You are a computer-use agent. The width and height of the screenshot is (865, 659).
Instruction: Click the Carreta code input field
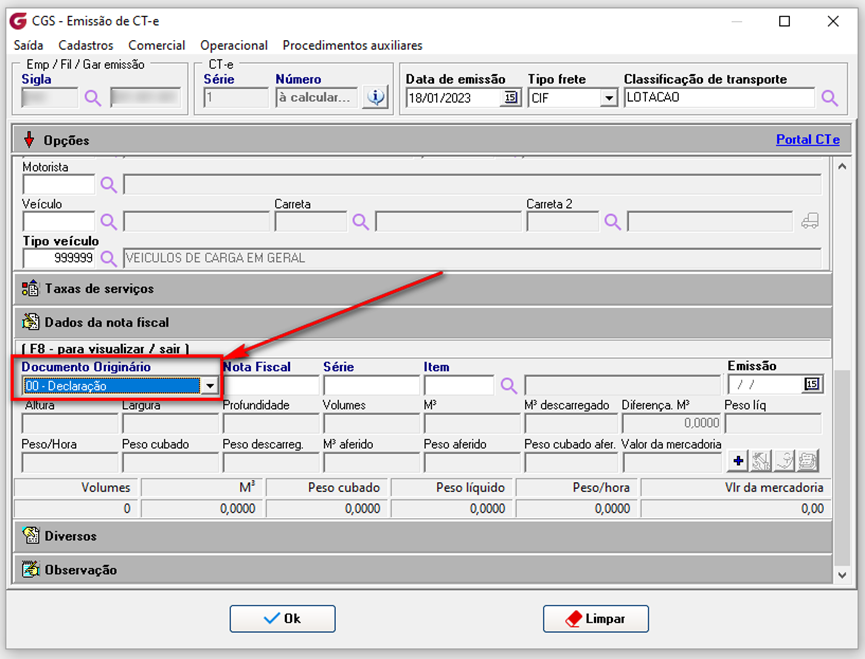click(x=311, y=222)
